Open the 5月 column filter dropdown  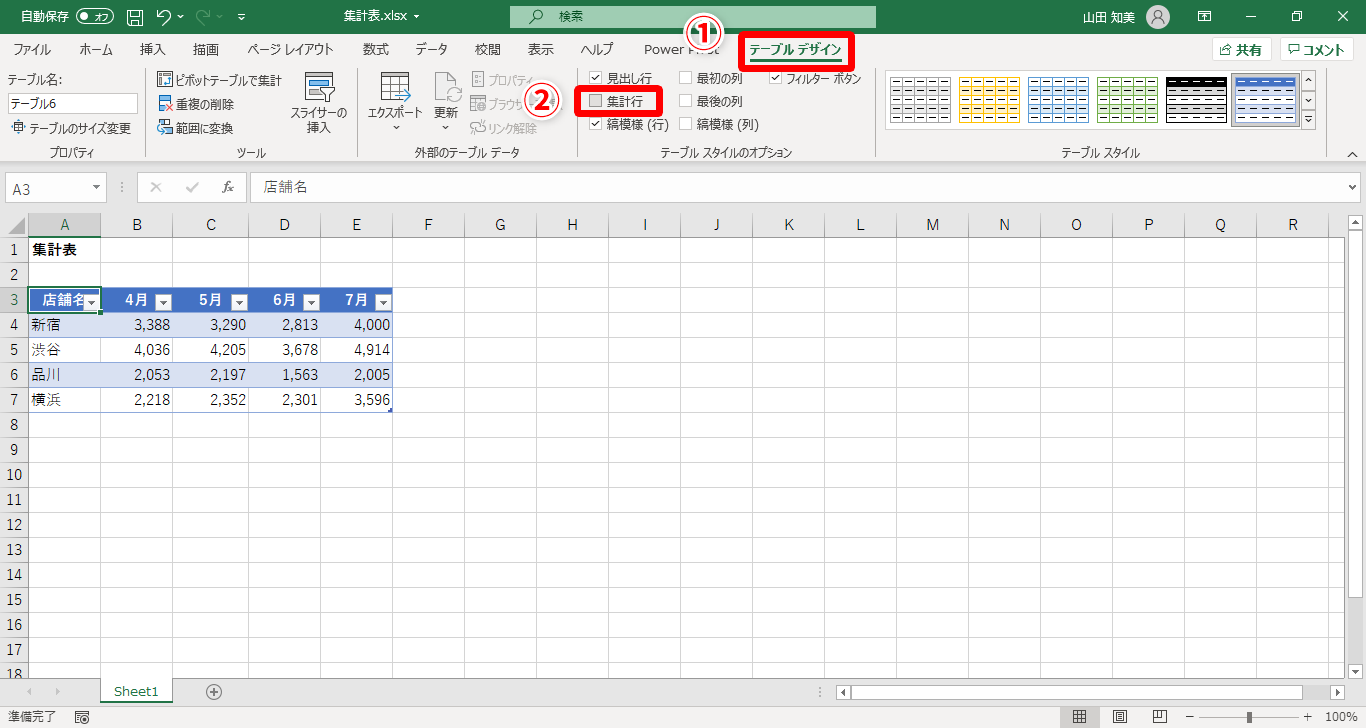[239, 301]
